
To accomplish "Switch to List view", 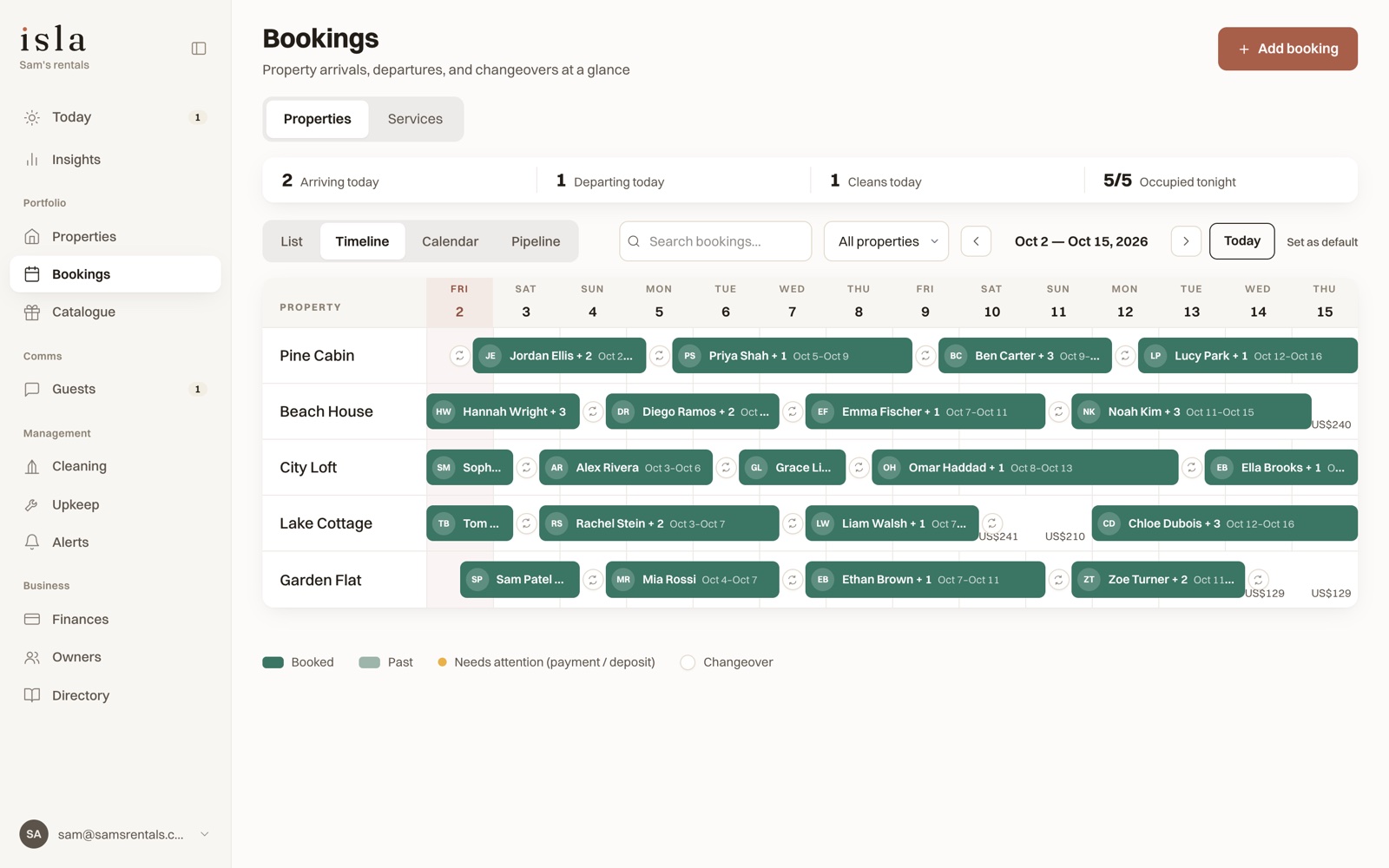I will pos(292,241).
